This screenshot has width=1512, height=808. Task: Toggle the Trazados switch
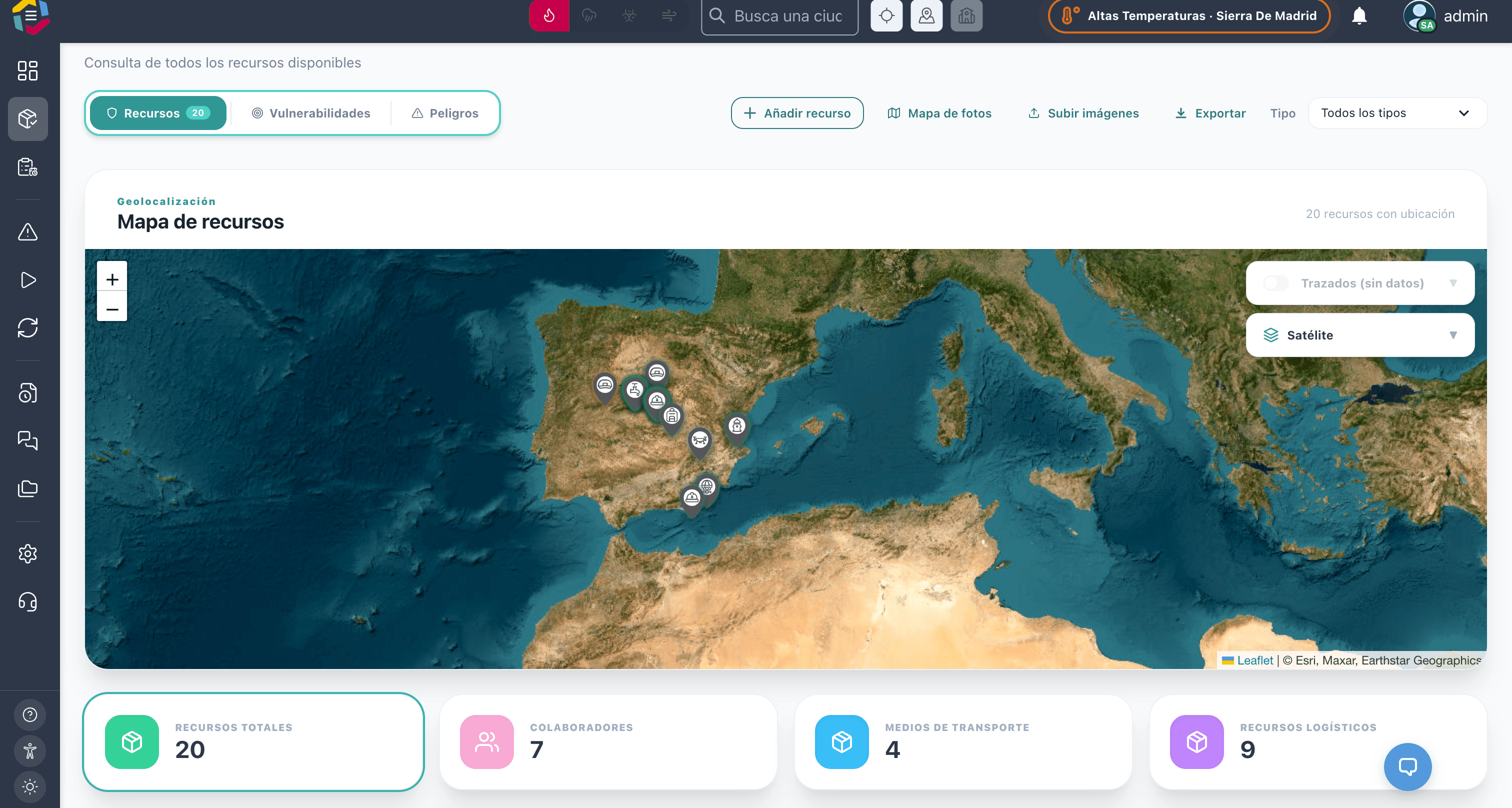[1276, 283]
